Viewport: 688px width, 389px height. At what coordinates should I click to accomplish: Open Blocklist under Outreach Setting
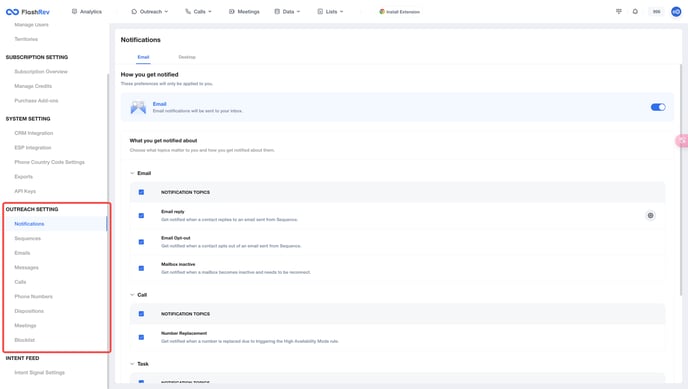24,340
